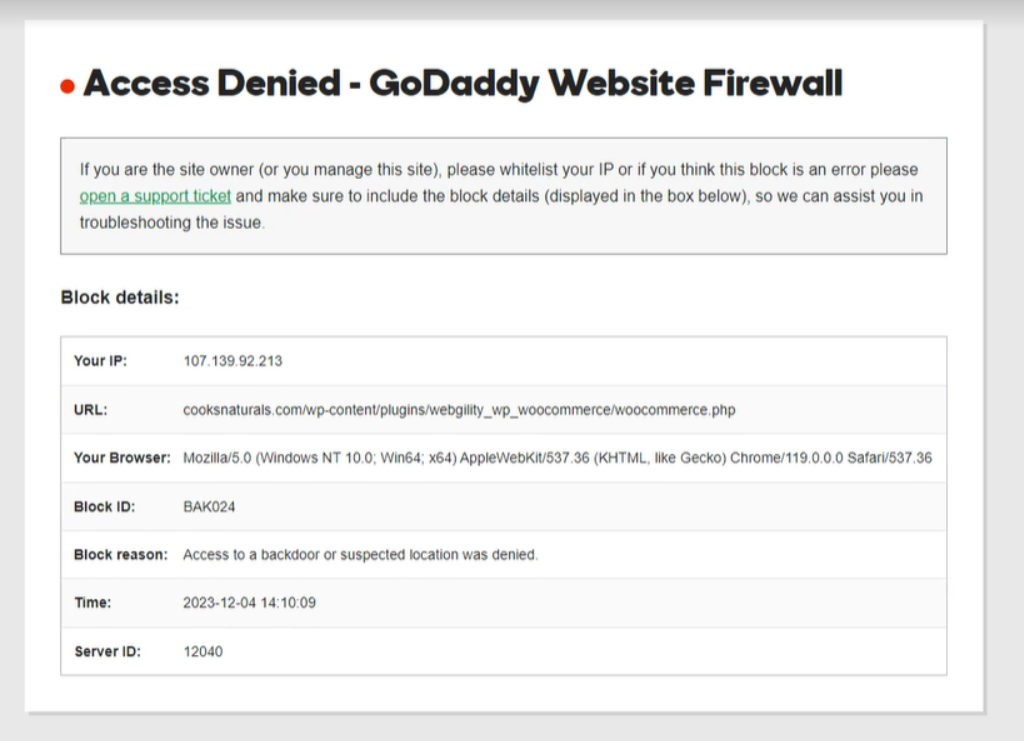The image size is (1024, 741).
Task: Click the server ID value 12040
Action: (x=203, y=652)
